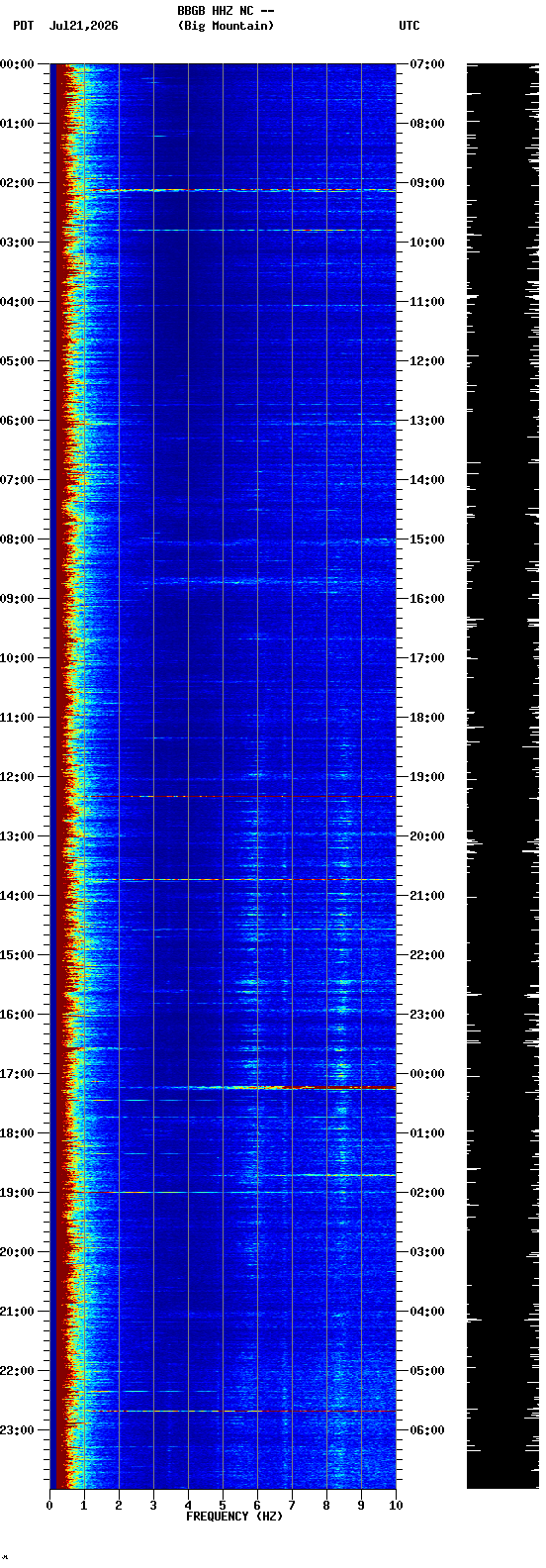The width and height of the screenshot is (546, 1568).
Task: Click the black seismogram trace panel on right
Action: point(502,776)
